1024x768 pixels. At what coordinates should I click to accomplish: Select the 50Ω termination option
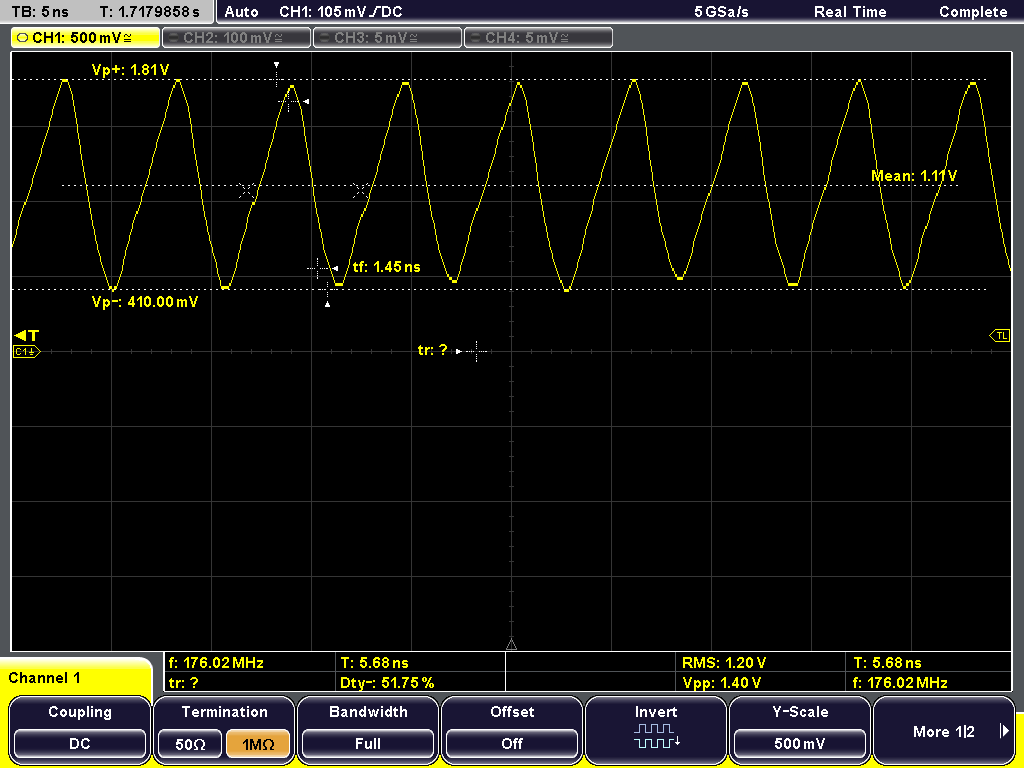[189, 746]
